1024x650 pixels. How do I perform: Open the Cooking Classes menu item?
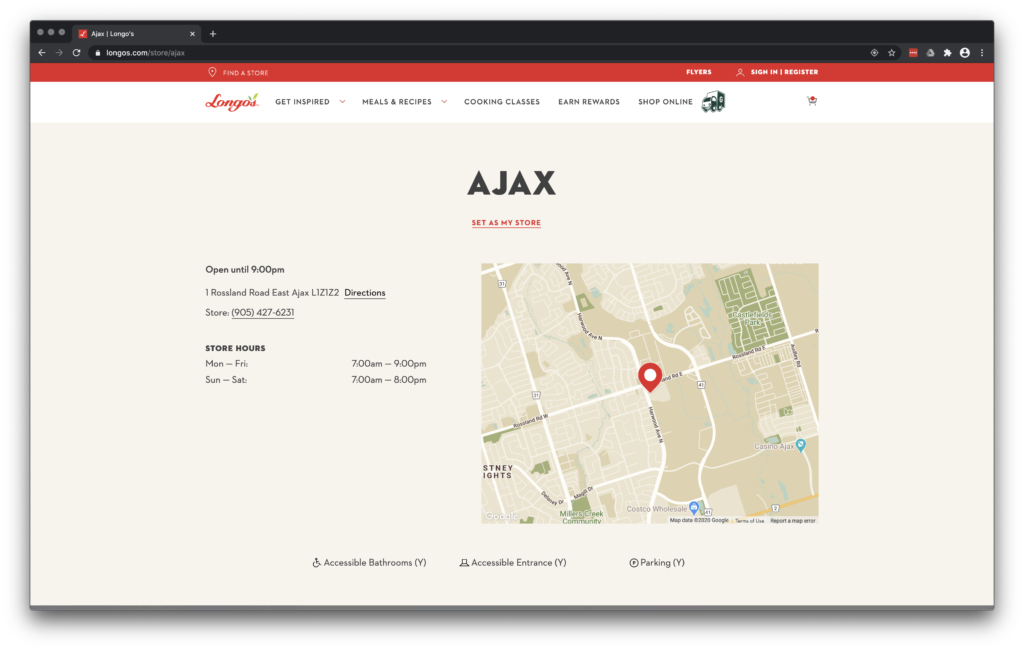pos(501,102)
